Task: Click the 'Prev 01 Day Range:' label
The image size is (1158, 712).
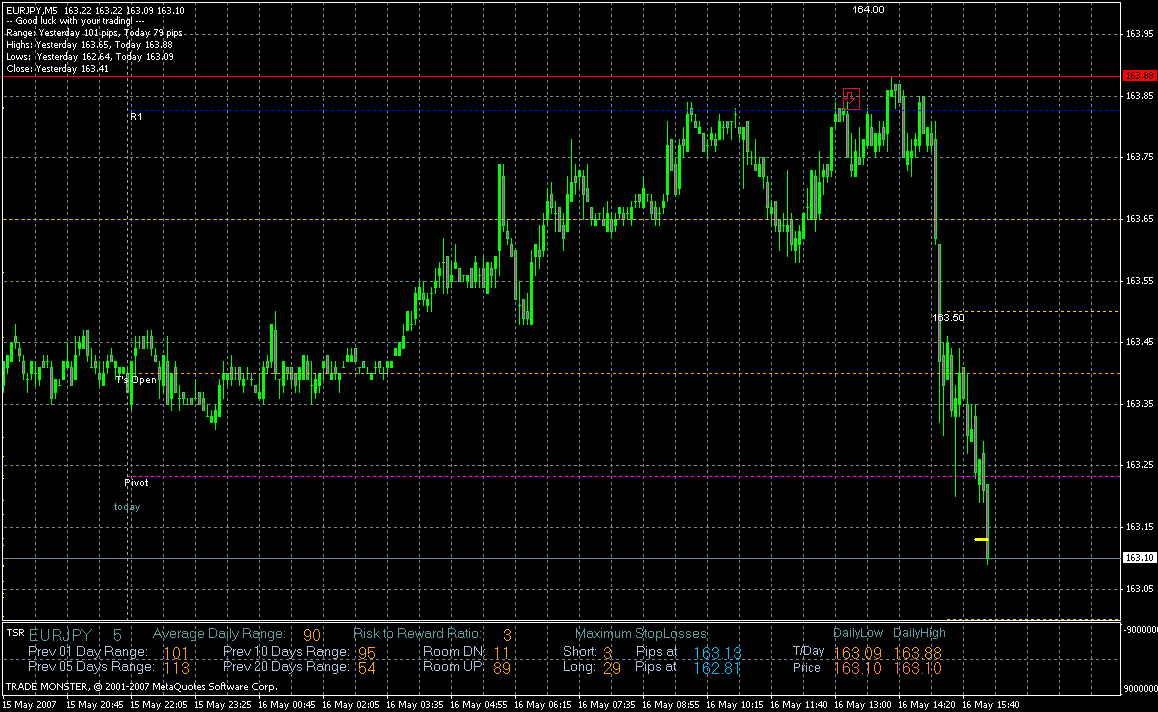Action: click(88, 651)
